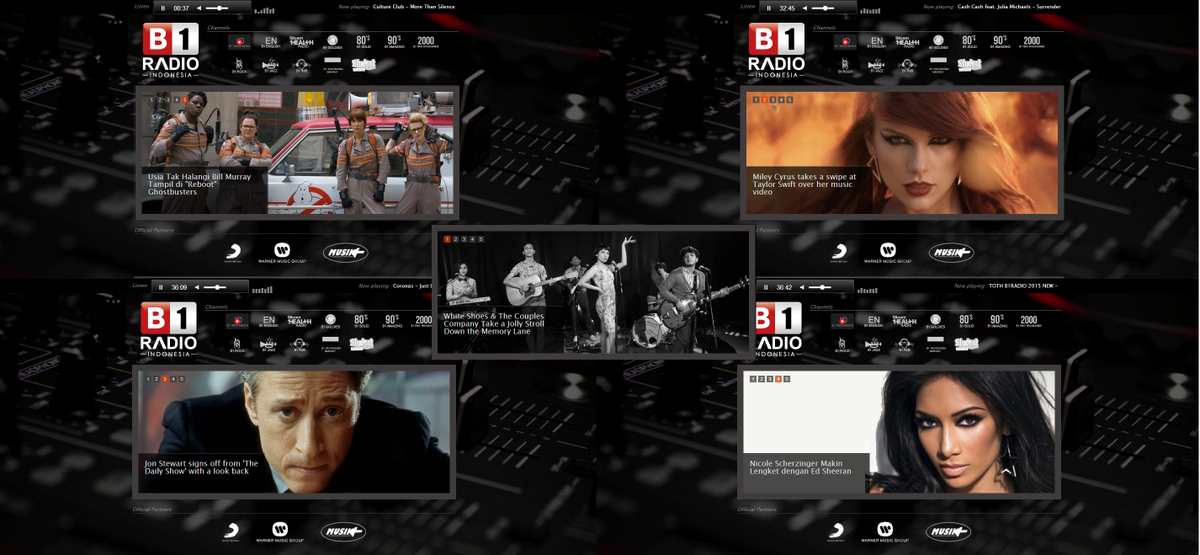The width and height of the screenshot is (1200, 555).
Task: Open B1 Jazz channel in the Ghostbusters panel
Action: point(270,66)
